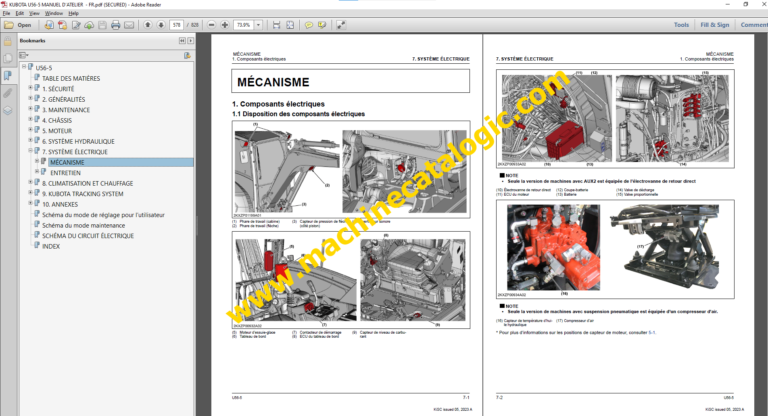The width and height of the screenshot is (768, 416).
Task: Zoom out with the minus button
Action: (212, 25)
